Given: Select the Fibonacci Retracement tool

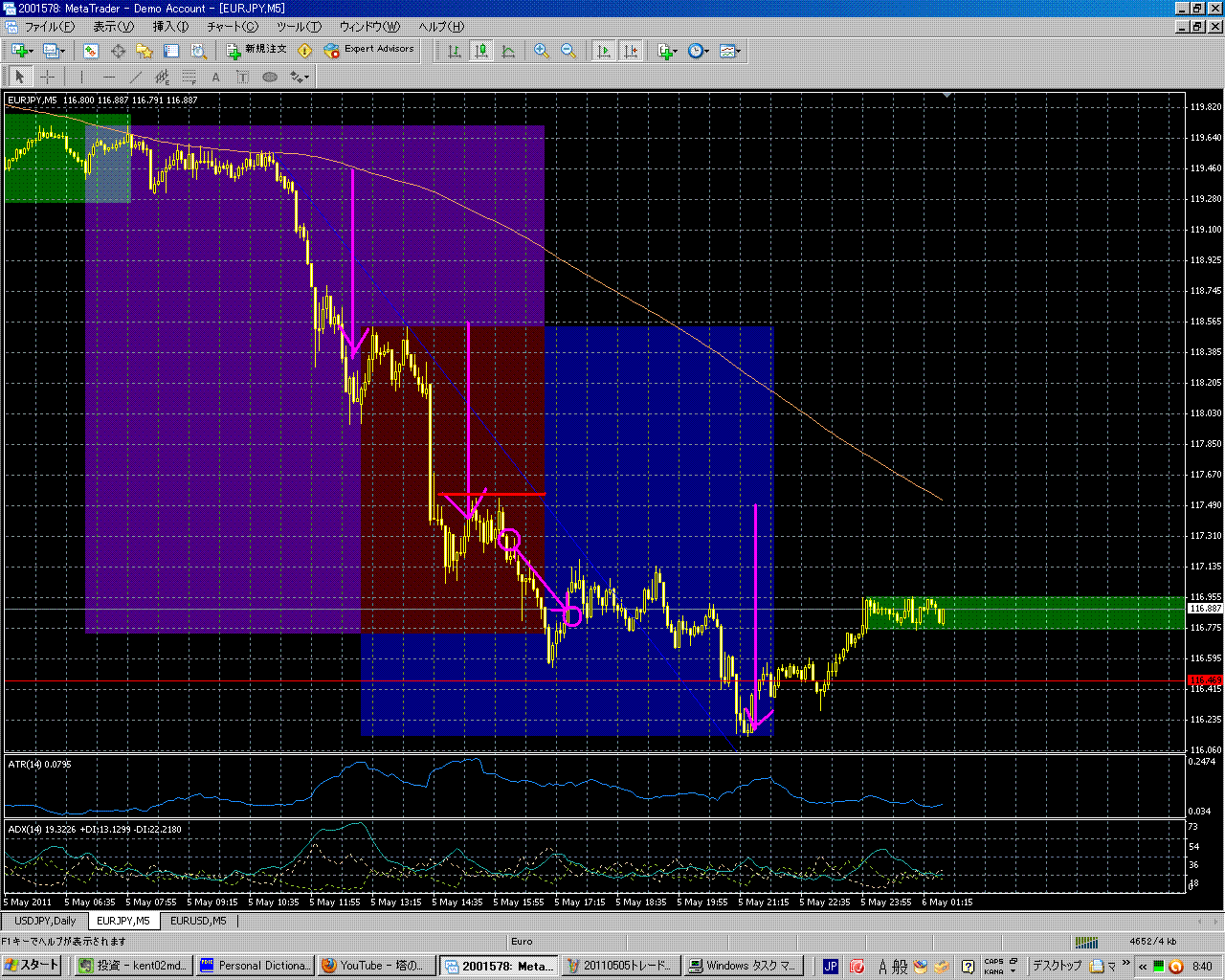Looking at the screenshot, I should [189, 78].
